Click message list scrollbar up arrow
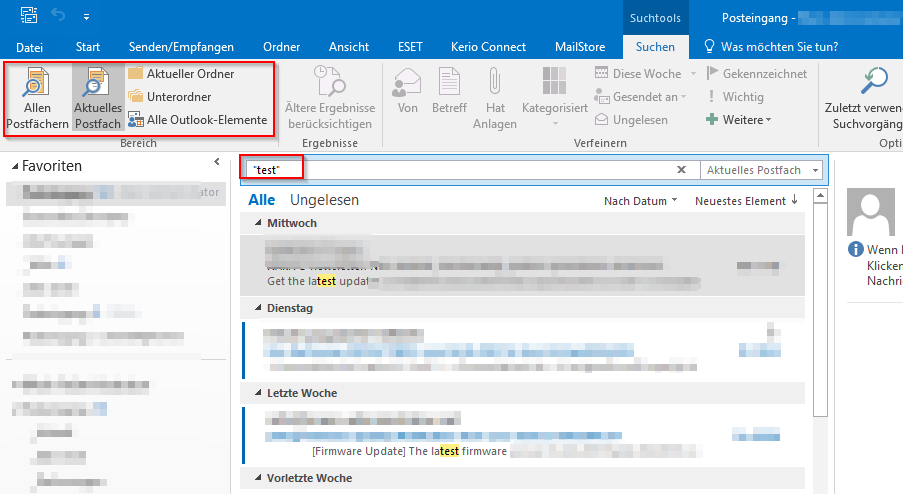 coord(820,195)
